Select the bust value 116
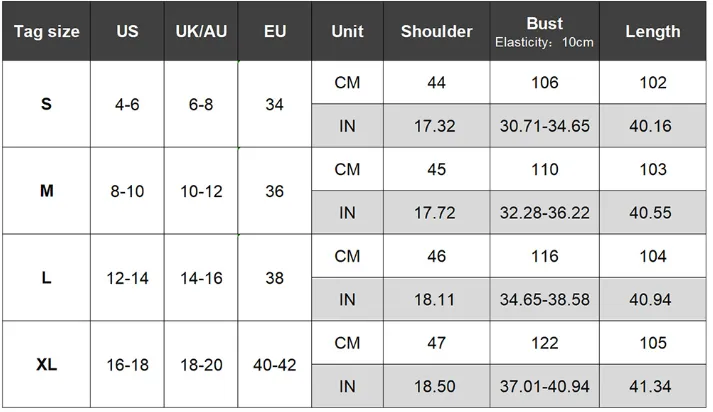 [x=545, y=256]
